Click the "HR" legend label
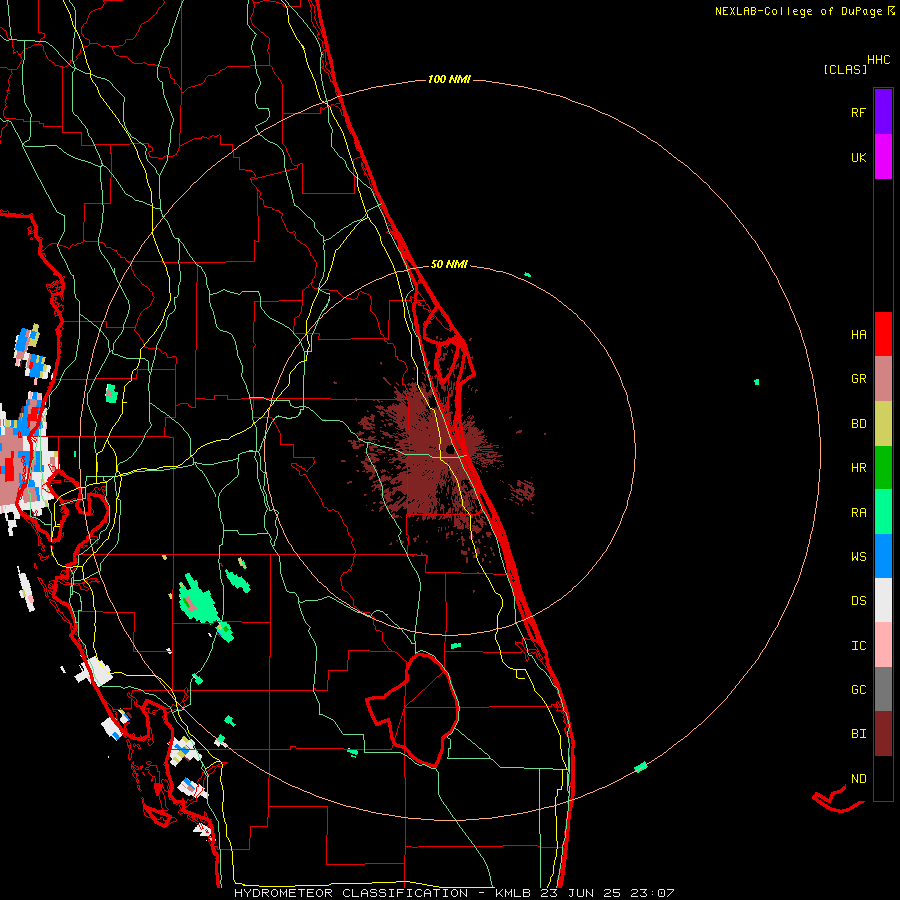 click(x=858, y=468)
